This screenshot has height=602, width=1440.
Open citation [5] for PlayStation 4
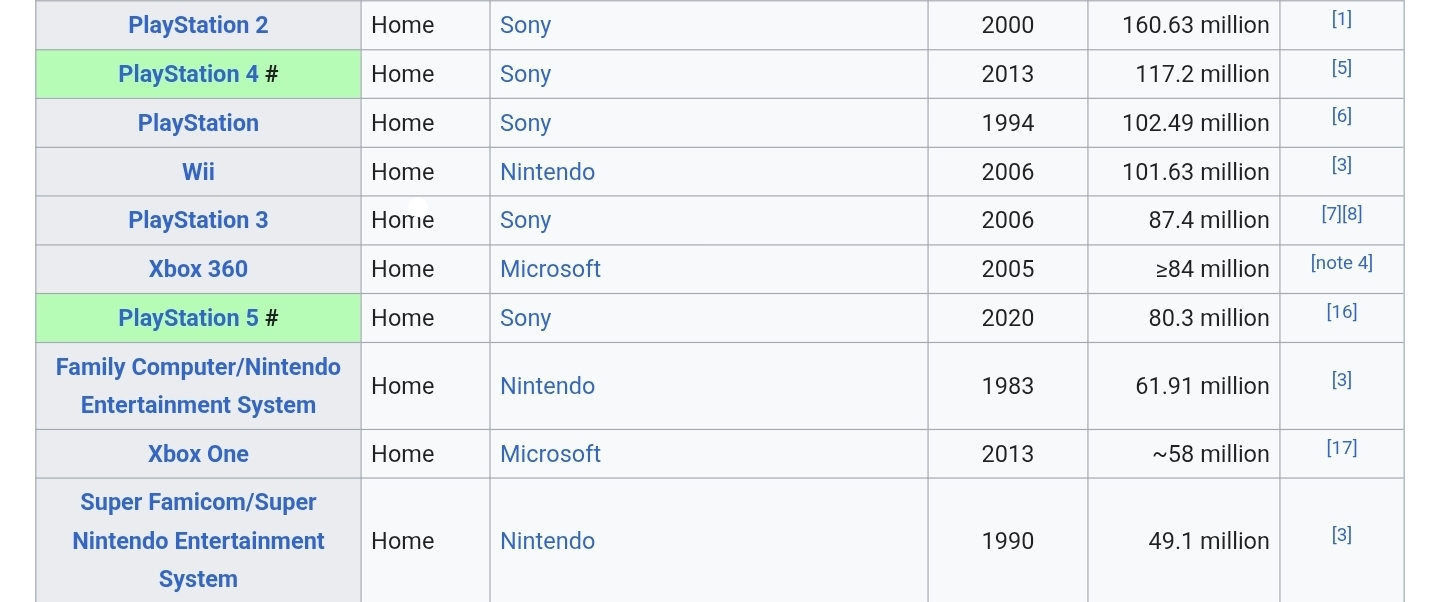[1341, 68]
